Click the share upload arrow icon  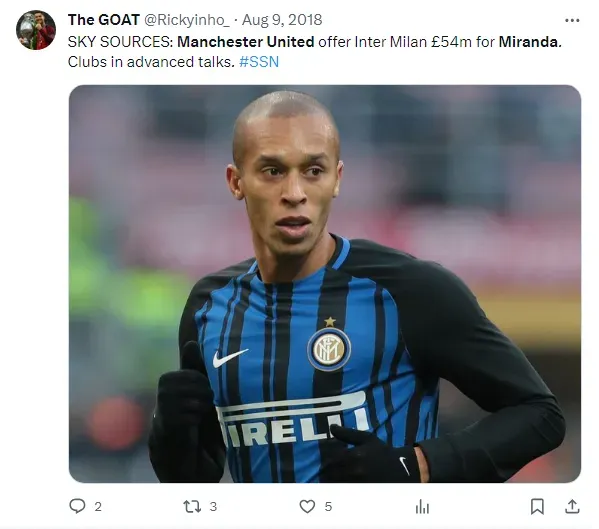[x=572, y=506]
